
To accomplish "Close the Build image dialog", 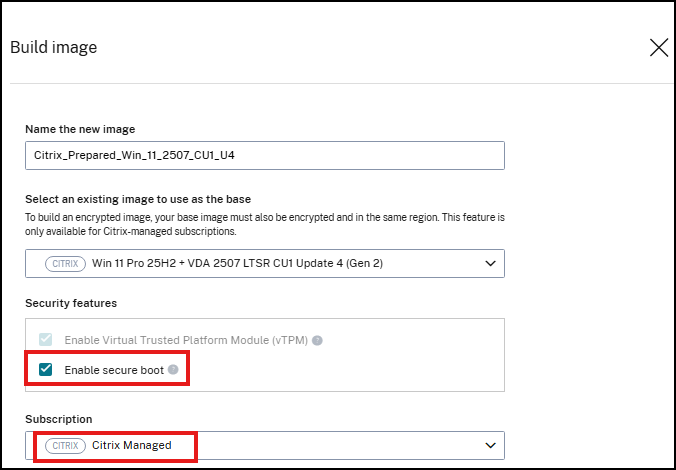I will 659,47.
